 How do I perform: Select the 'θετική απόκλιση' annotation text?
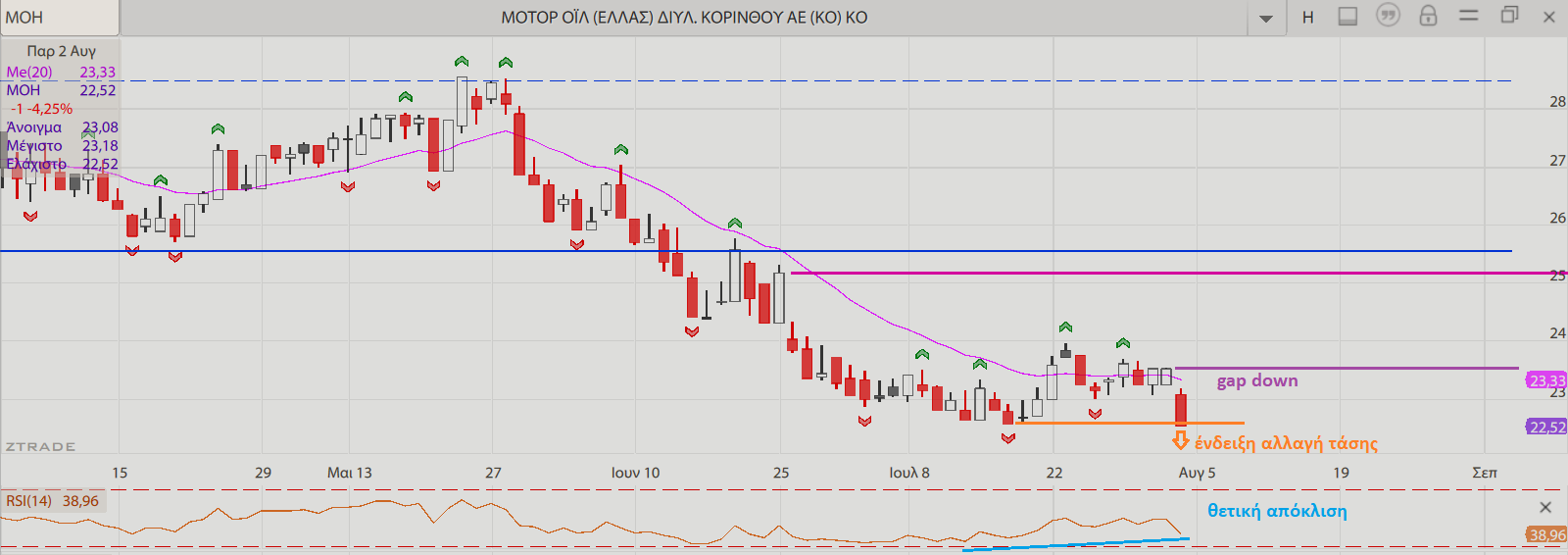(1277, 511)
